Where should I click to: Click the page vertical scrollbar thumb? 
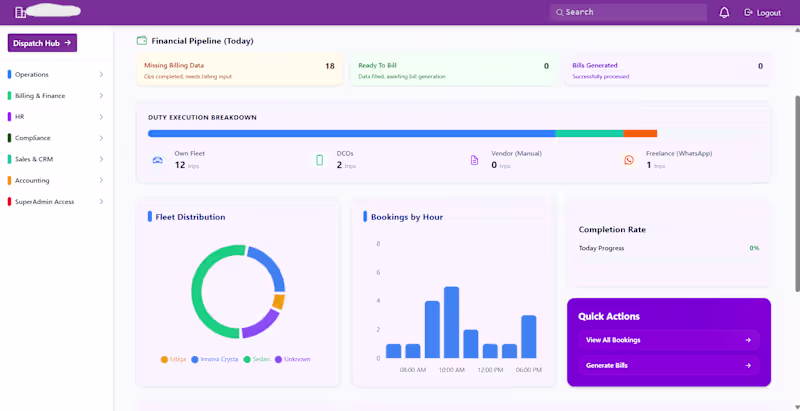pos(796,194)
